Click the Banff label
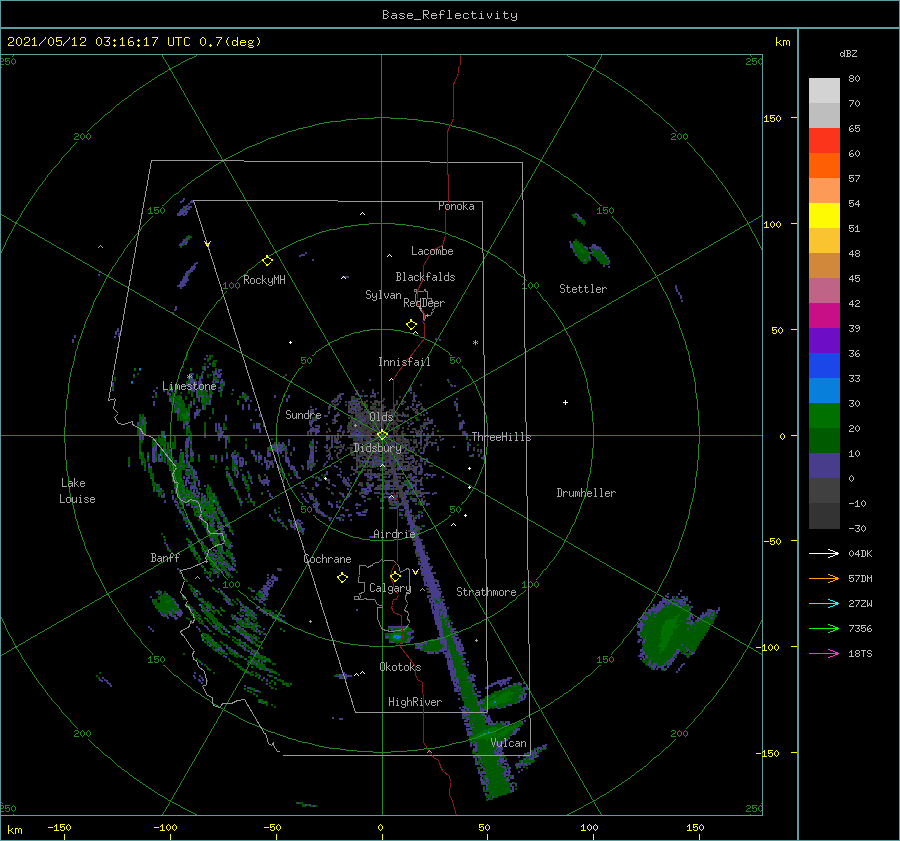The width and height of the screenshot is (900, 841). tap(165, 557)
